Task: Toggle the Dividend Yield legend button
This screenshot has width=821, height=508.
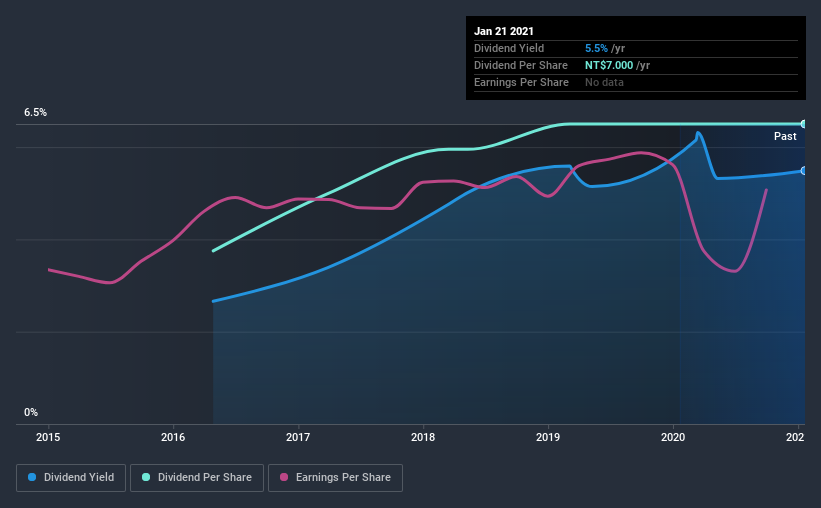Action: coord(71,478)
